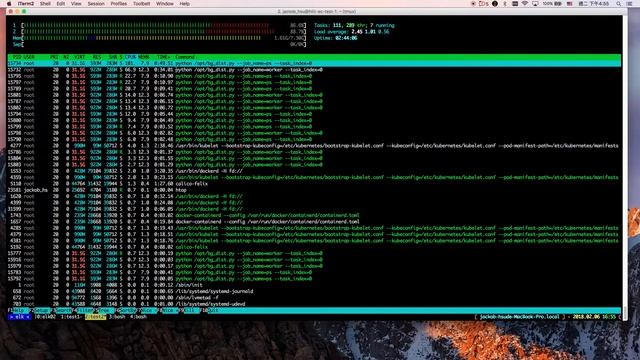Switch to tmux window 4:bash
The width and height of the screenshot is (640, 360).
tap(138, 317)
